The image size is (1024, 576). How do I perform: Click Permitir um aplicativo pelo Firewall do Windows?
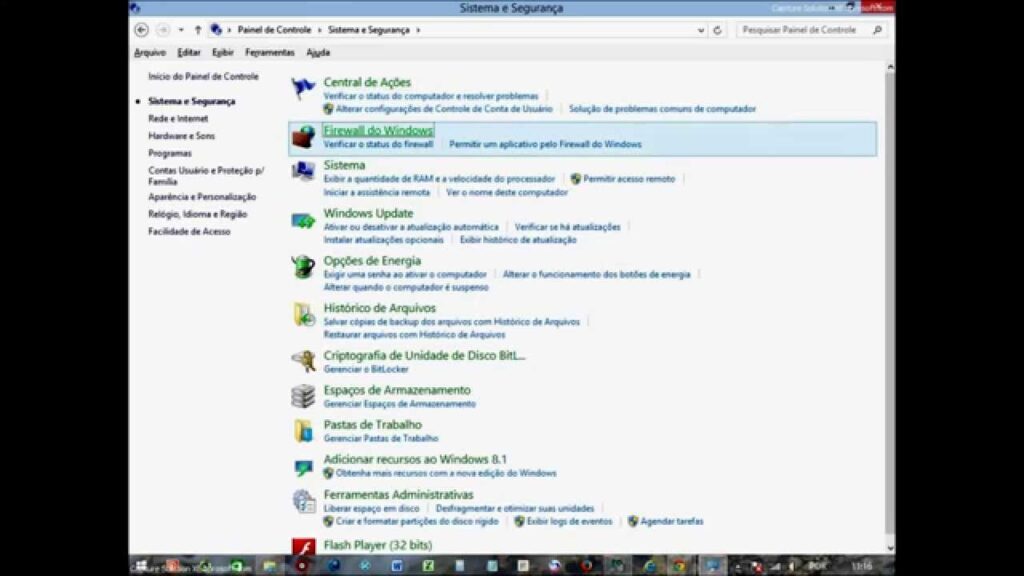point(545,144)
